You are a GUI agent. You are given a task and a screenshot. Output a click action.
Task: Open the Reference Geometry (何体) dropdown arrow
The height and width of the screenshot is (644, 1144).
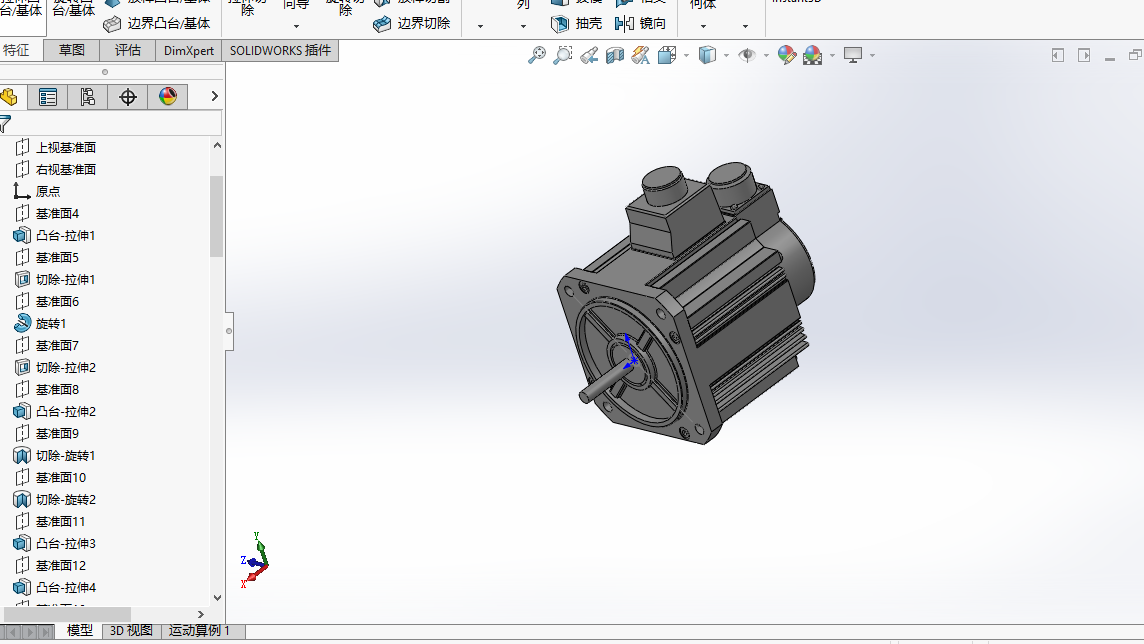(703, 26)
